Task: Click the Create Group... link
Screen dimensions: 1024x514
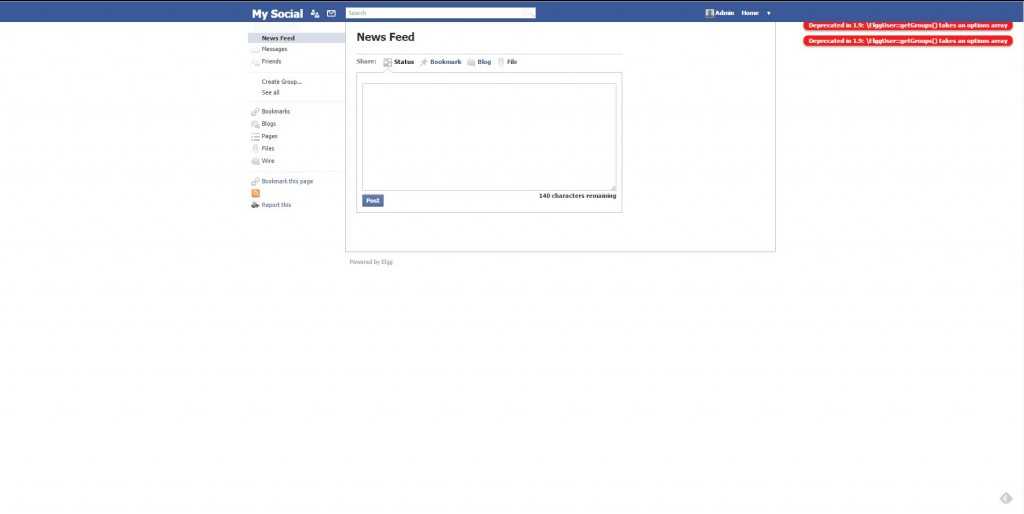Action: tap(281, 82)
